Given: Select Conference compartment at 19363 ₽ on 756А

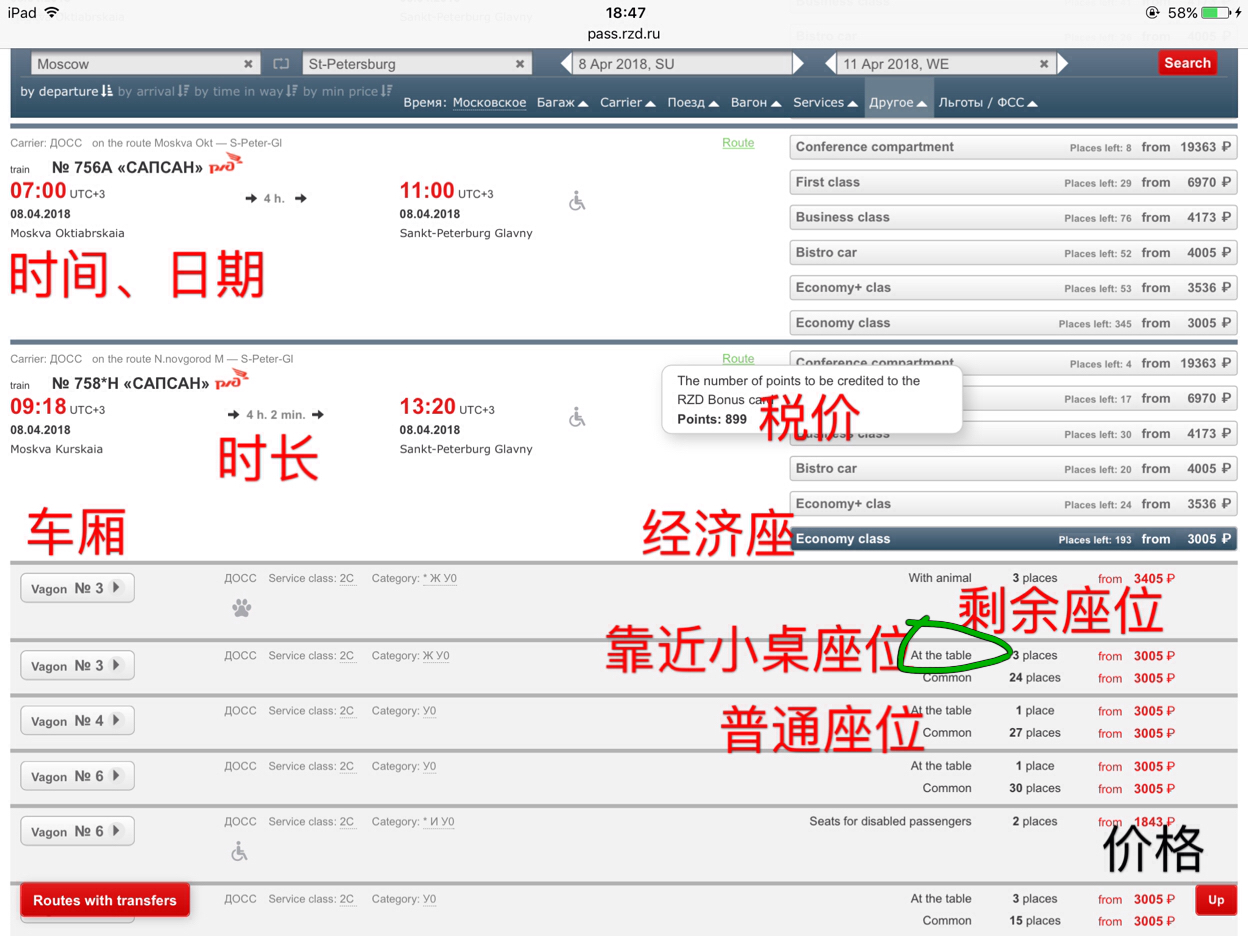Looking at the screenshot, I should pos(1013,147).
